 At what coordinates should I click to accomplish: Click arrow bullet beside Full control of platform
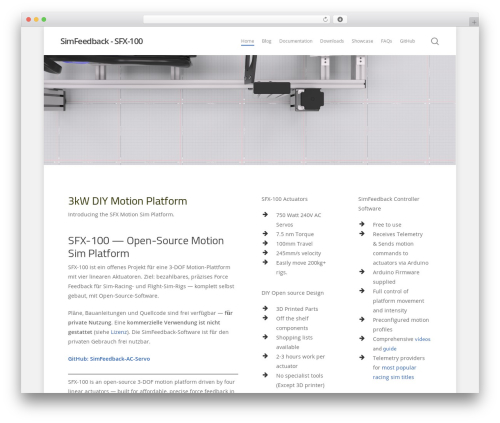click(362, 291)
